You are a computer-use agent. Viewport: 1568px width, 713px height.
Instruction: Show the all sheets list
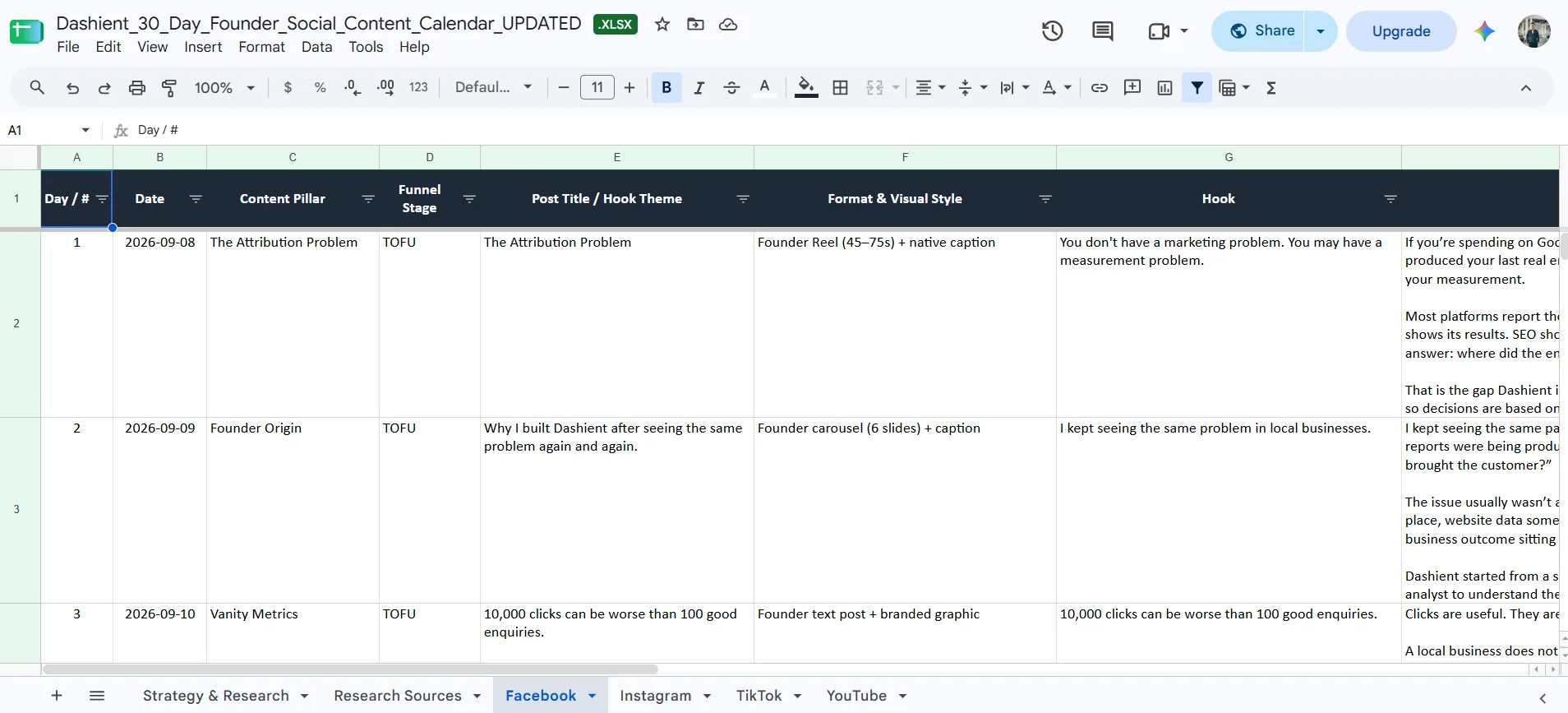(x=97, y=696)
